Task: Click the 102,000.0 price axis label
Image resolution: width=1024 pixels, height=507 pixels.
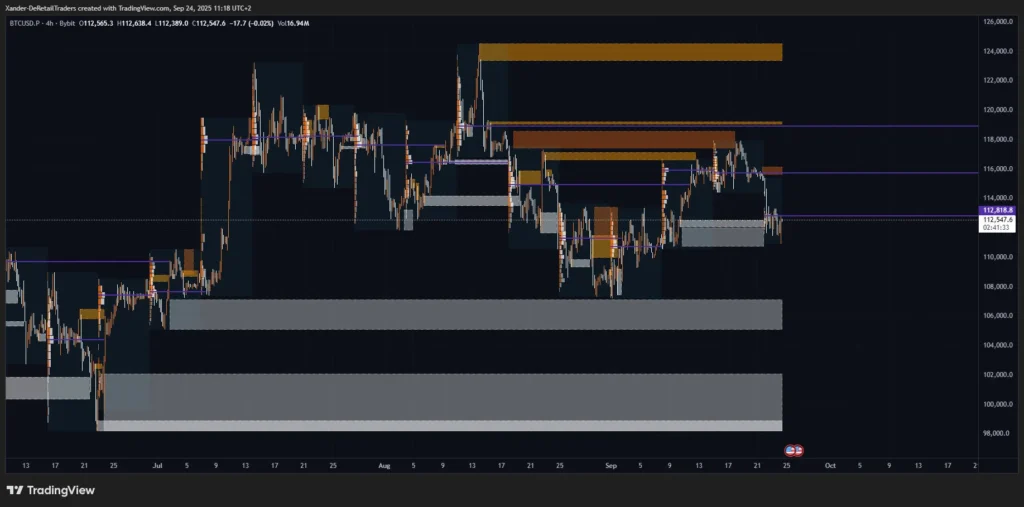Action: 997,374
